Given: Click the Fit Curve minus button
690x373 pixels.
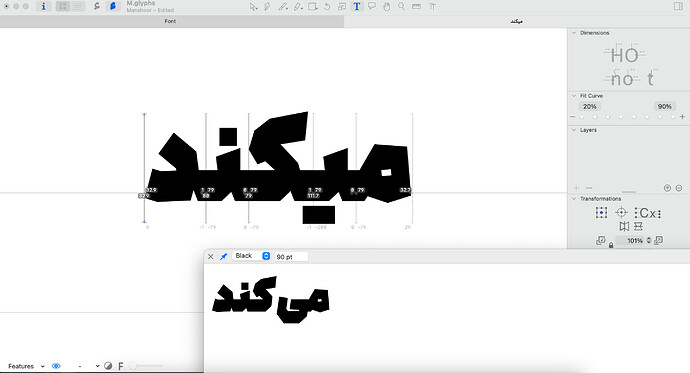Looking at the screenshot, I should pos(573,117).
